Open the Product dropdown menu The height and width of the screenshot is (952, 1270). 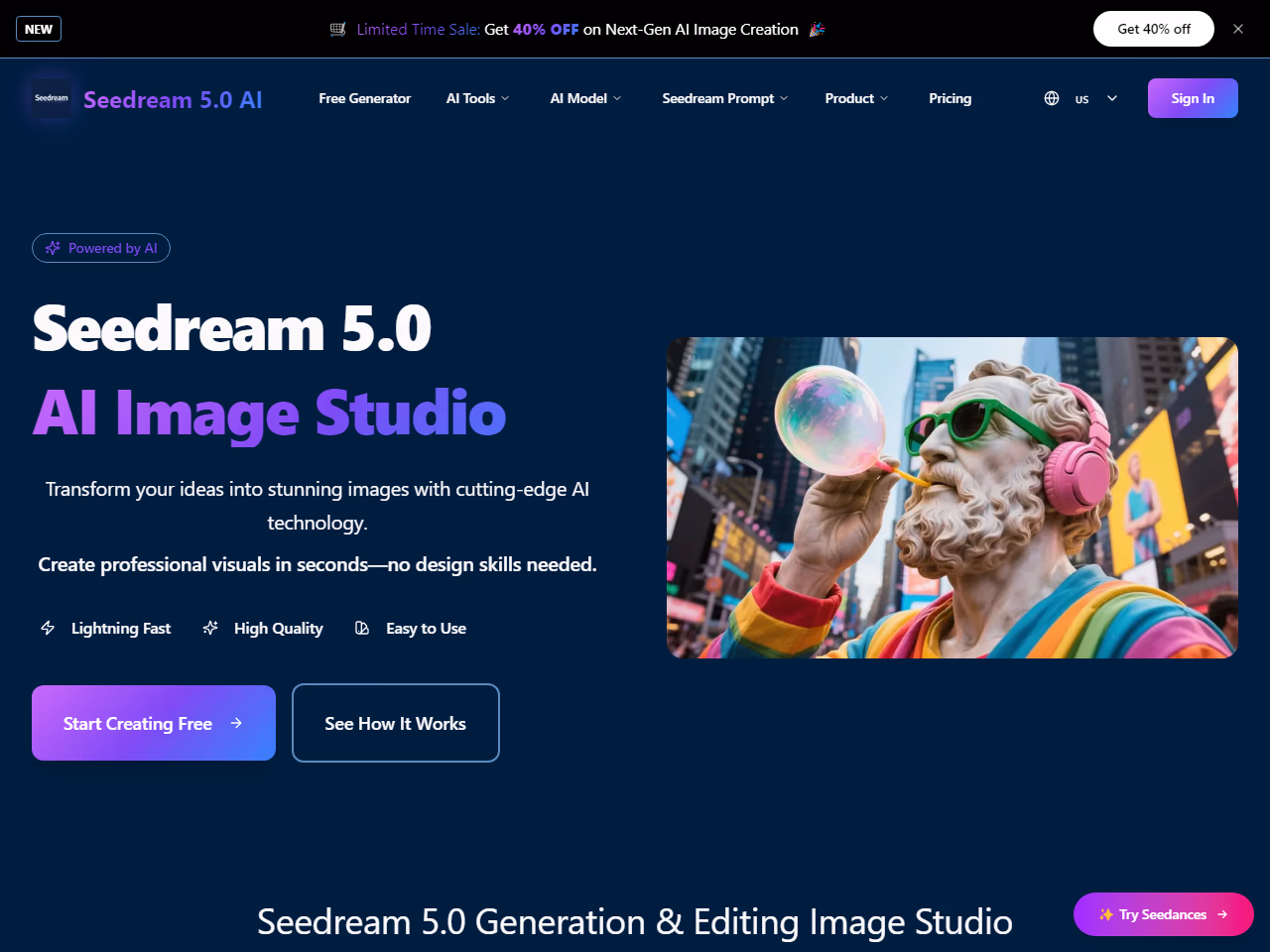click(856, 98)
